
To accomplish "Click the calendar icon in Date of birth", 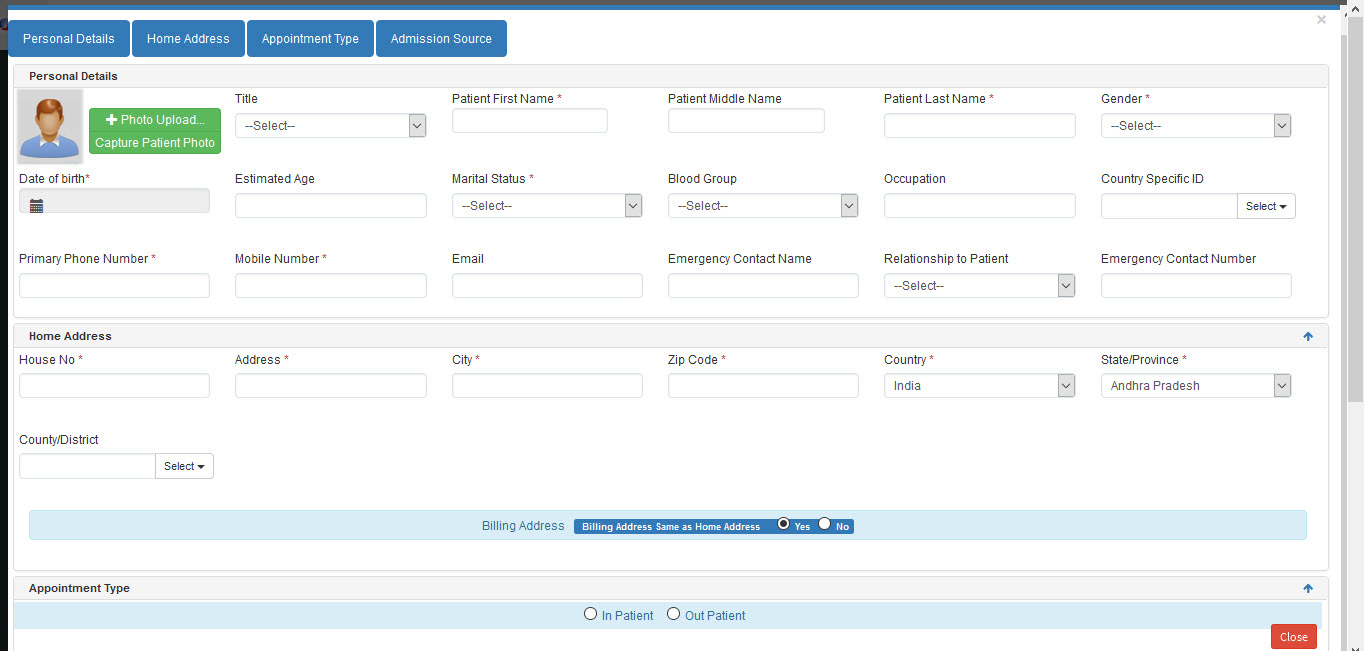I will 37,206.
